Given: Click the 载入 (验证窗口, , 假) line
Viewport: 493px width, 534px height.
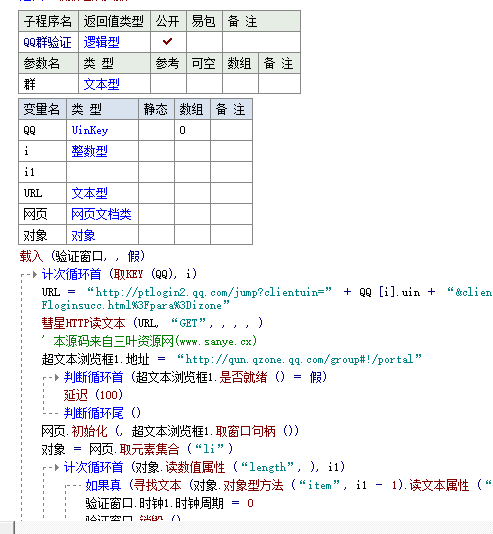Looking at the screenshot, I should 82,256.
